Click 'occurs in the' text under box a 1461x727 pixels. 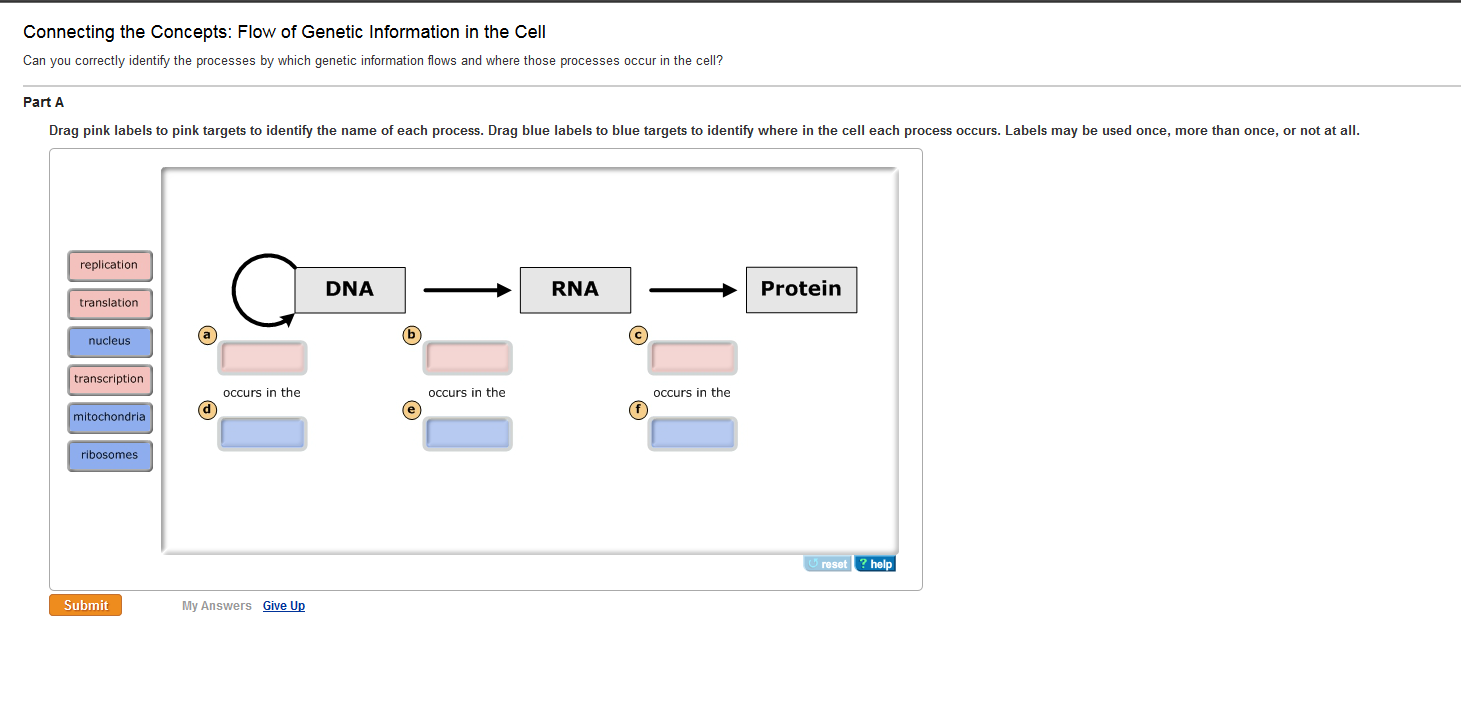(262, 393)
